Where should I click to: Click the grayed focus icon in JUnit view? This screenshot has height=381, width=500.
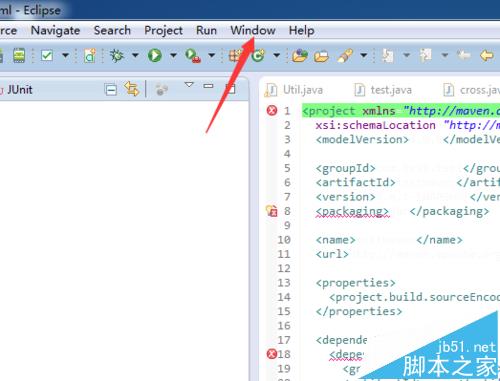161,89
